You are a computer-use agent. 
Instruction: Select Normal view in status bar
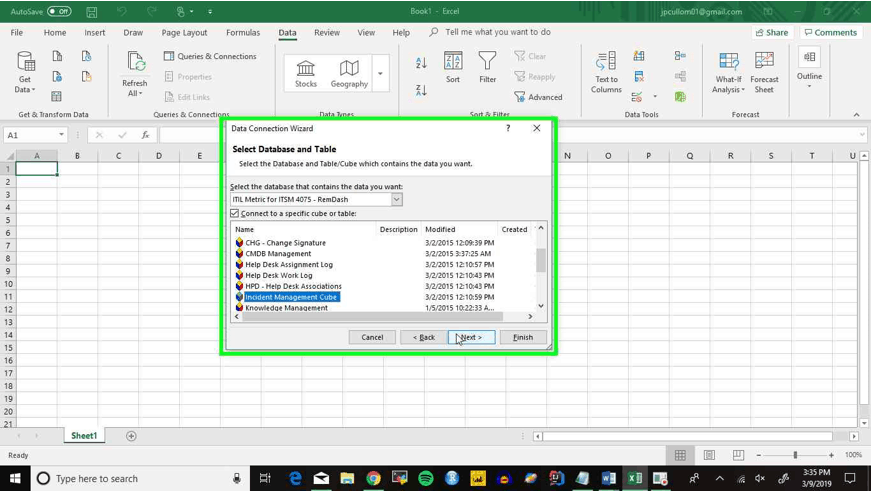(x=680, y=455)
